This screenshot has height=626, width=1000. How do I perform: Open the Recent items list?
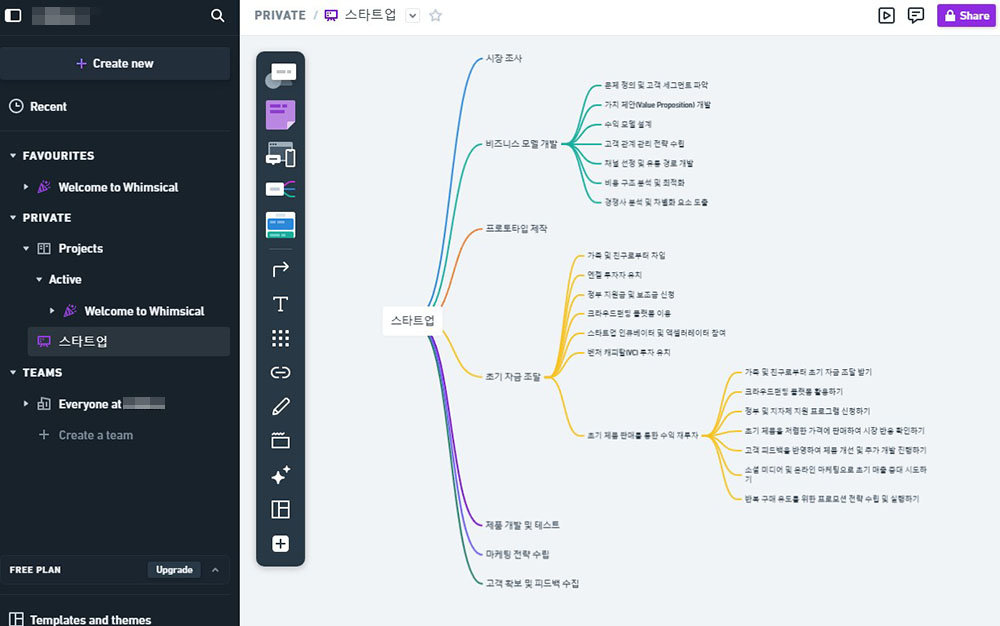point(48,107)
